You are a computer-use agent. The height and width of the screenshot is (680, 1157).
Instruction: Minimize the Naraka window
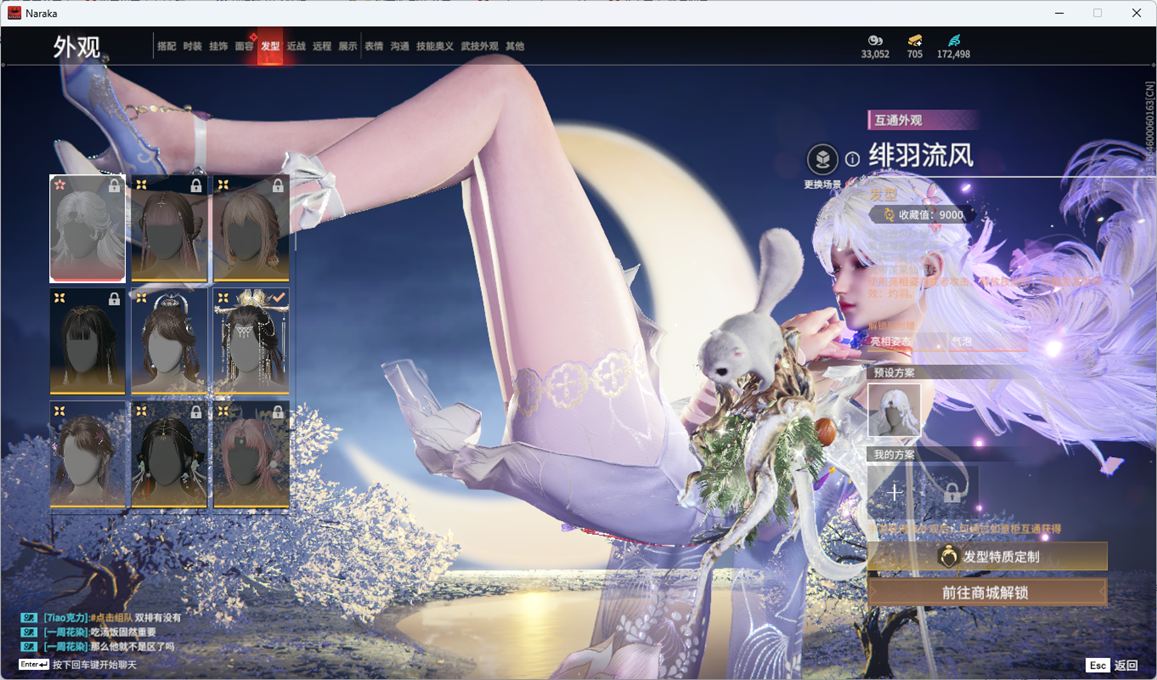pyautogui.click(x=1060, y=13)
